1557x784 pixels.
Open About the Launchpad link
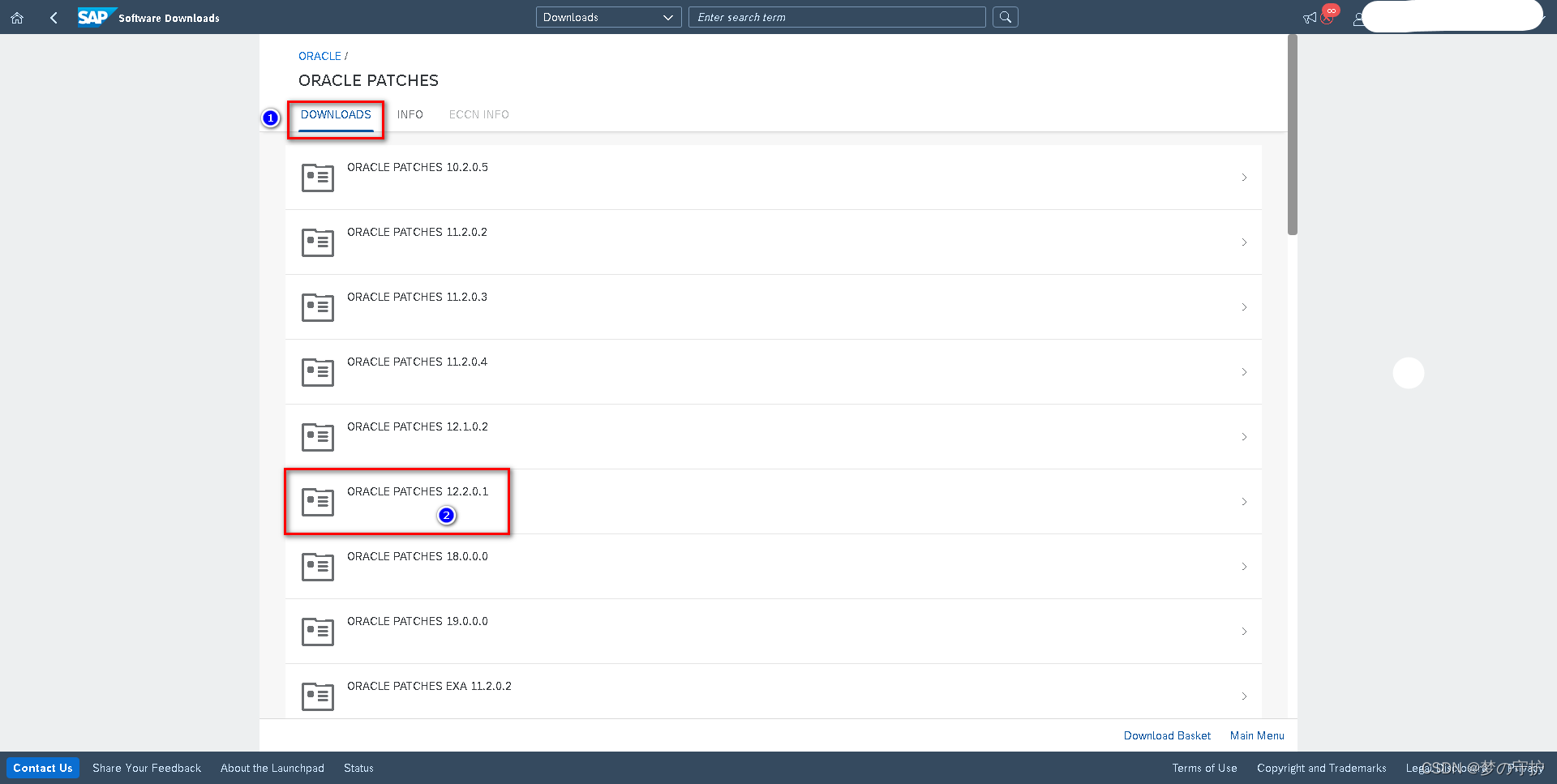[x=272, y=768]
